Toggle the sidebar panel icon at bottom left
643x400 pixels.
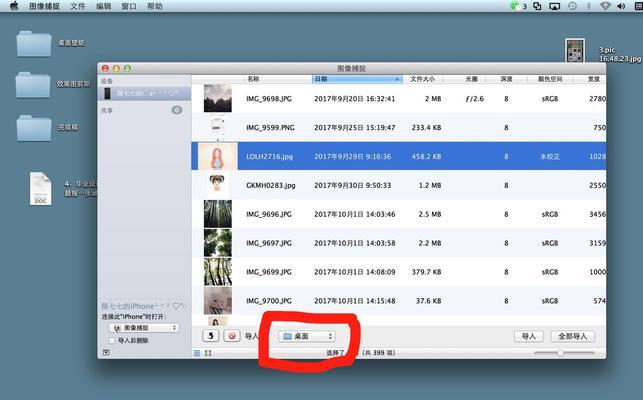point(106,352)
